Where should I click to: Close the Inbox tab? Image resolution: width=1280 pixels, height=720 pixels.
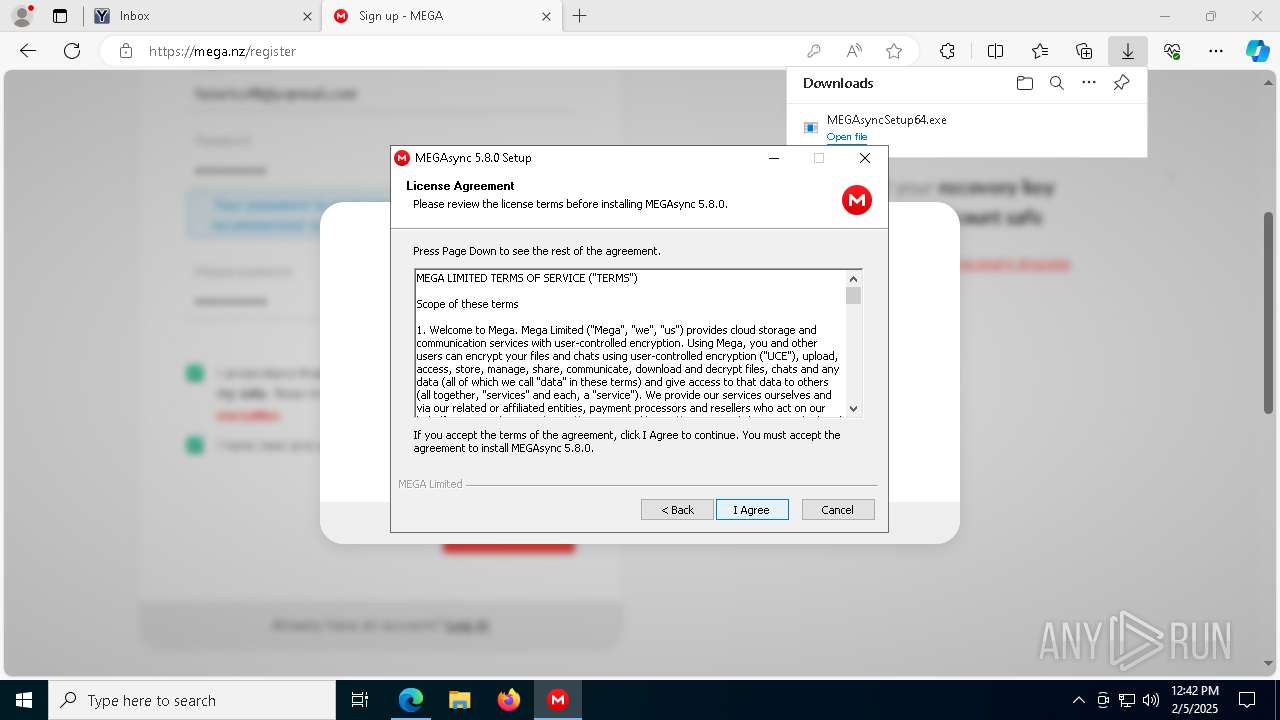coord(307,16)
